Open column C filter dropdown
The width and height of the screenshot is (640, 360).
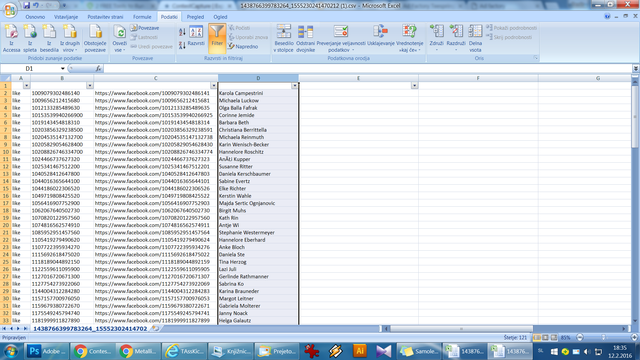pyautogui.click(x=213, y=86)
